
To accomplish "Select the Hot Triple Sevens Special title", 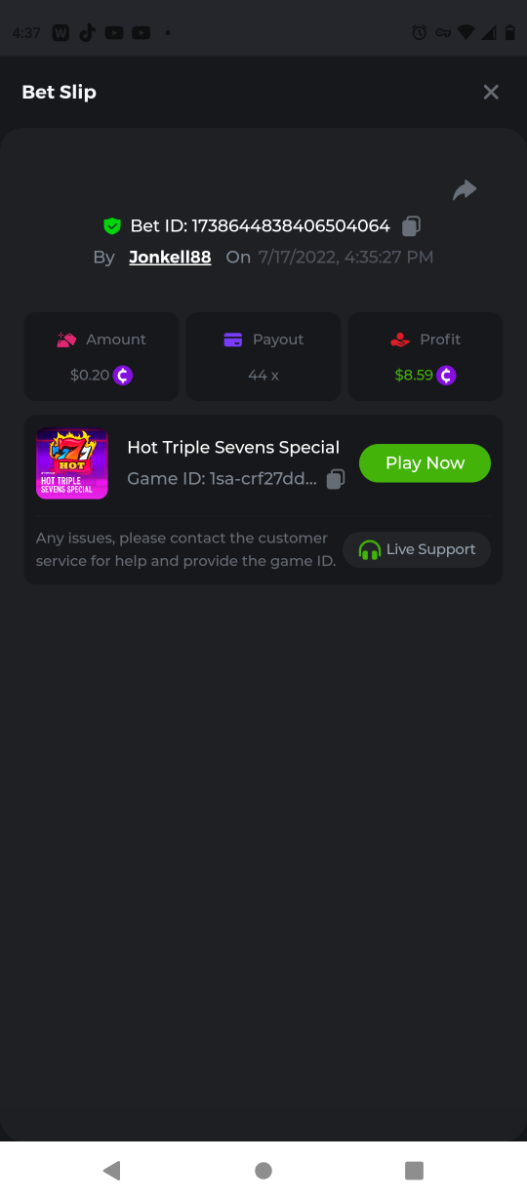I will point(233,447).
